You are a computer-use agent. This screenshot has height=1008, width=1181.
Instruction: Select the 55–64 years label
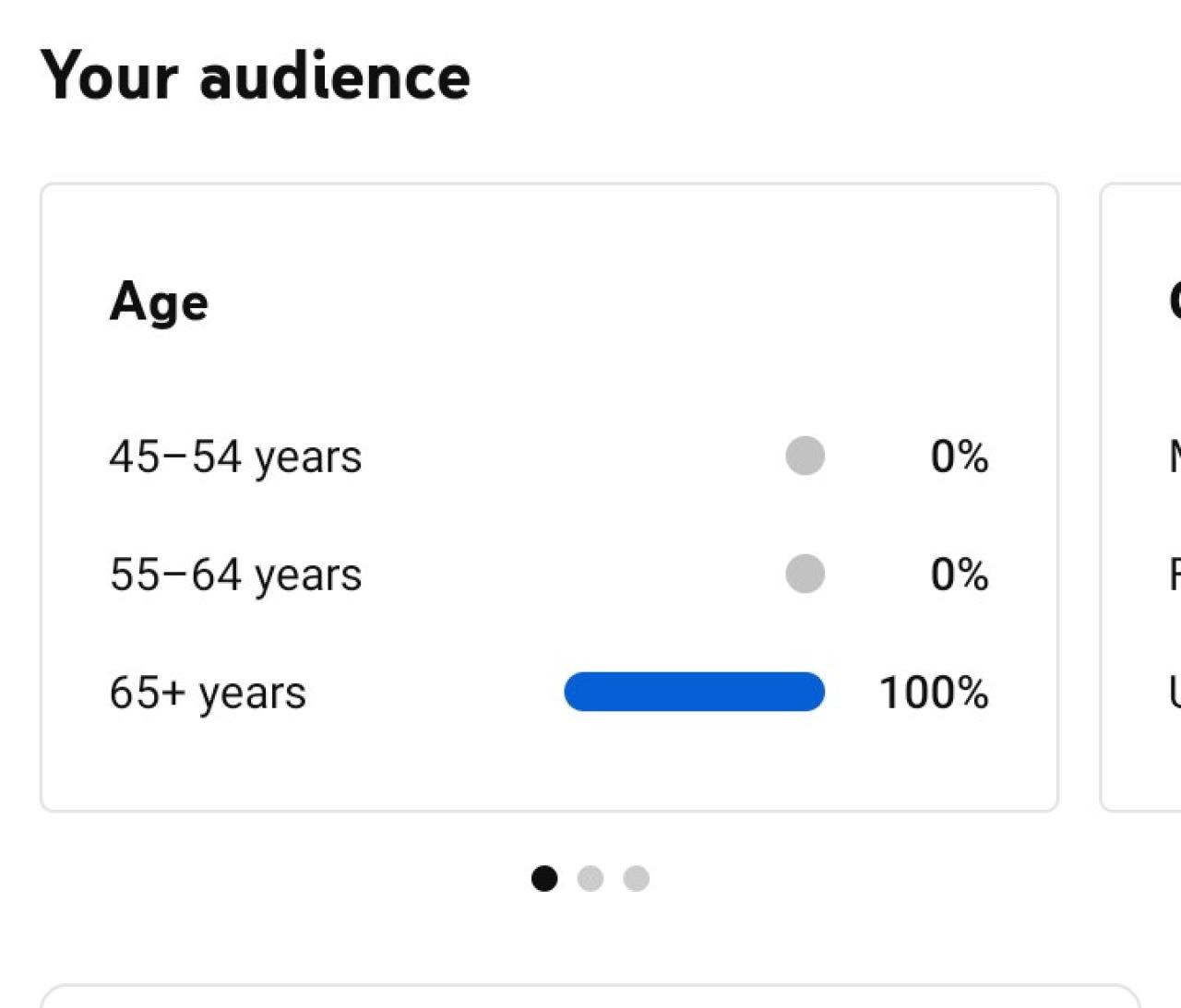tap(235, 575)
